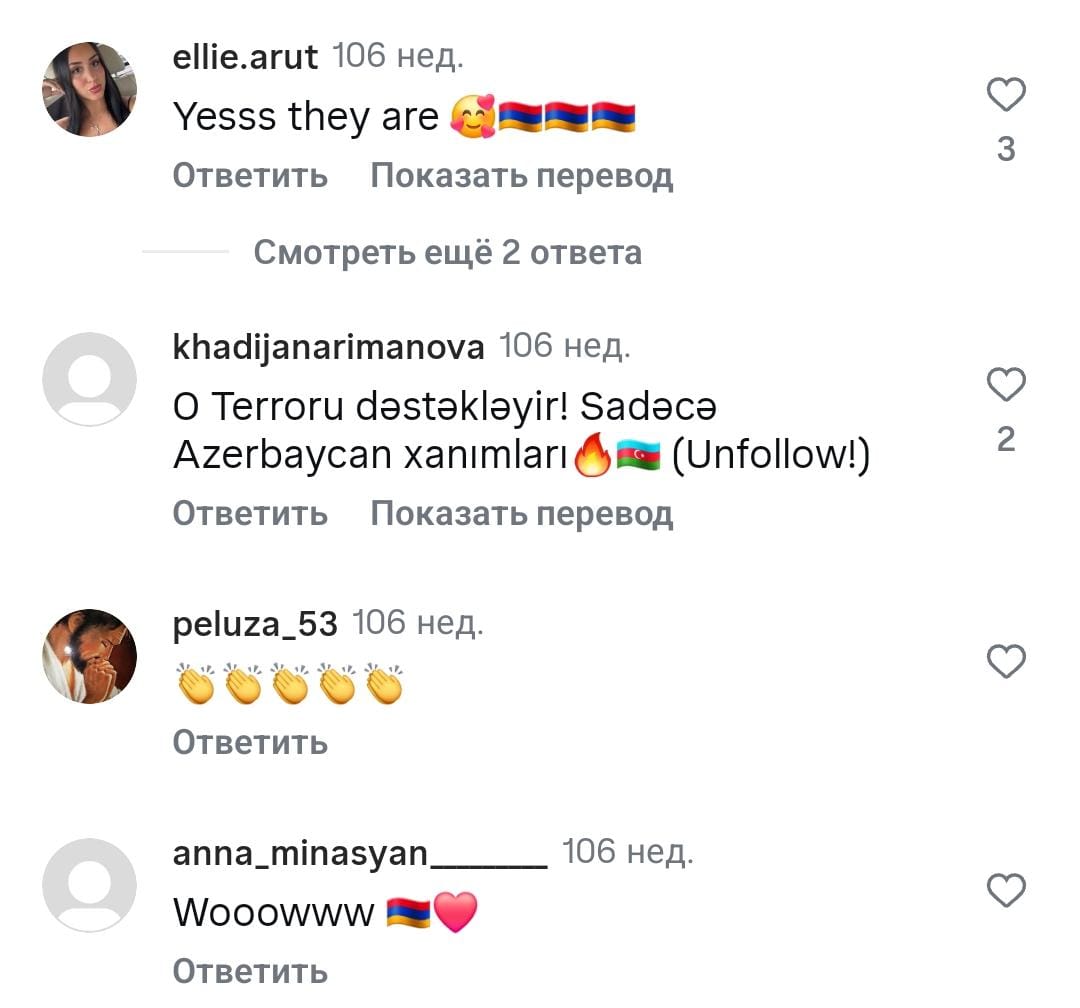1080x1008 pixels.
Task: Open anna_minasyan username link
Action: pyautogui.click(x=360, y=854)
